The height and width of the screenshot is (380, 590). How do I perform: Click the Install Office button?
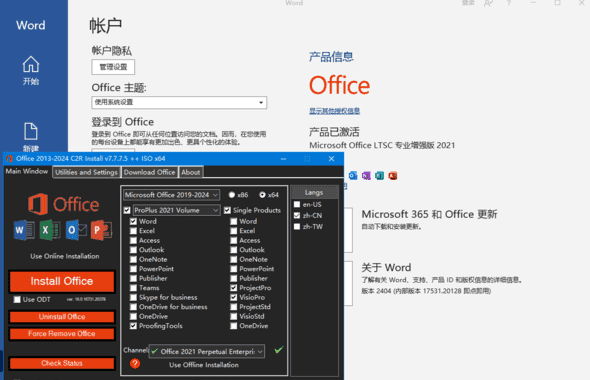[62, 281]
